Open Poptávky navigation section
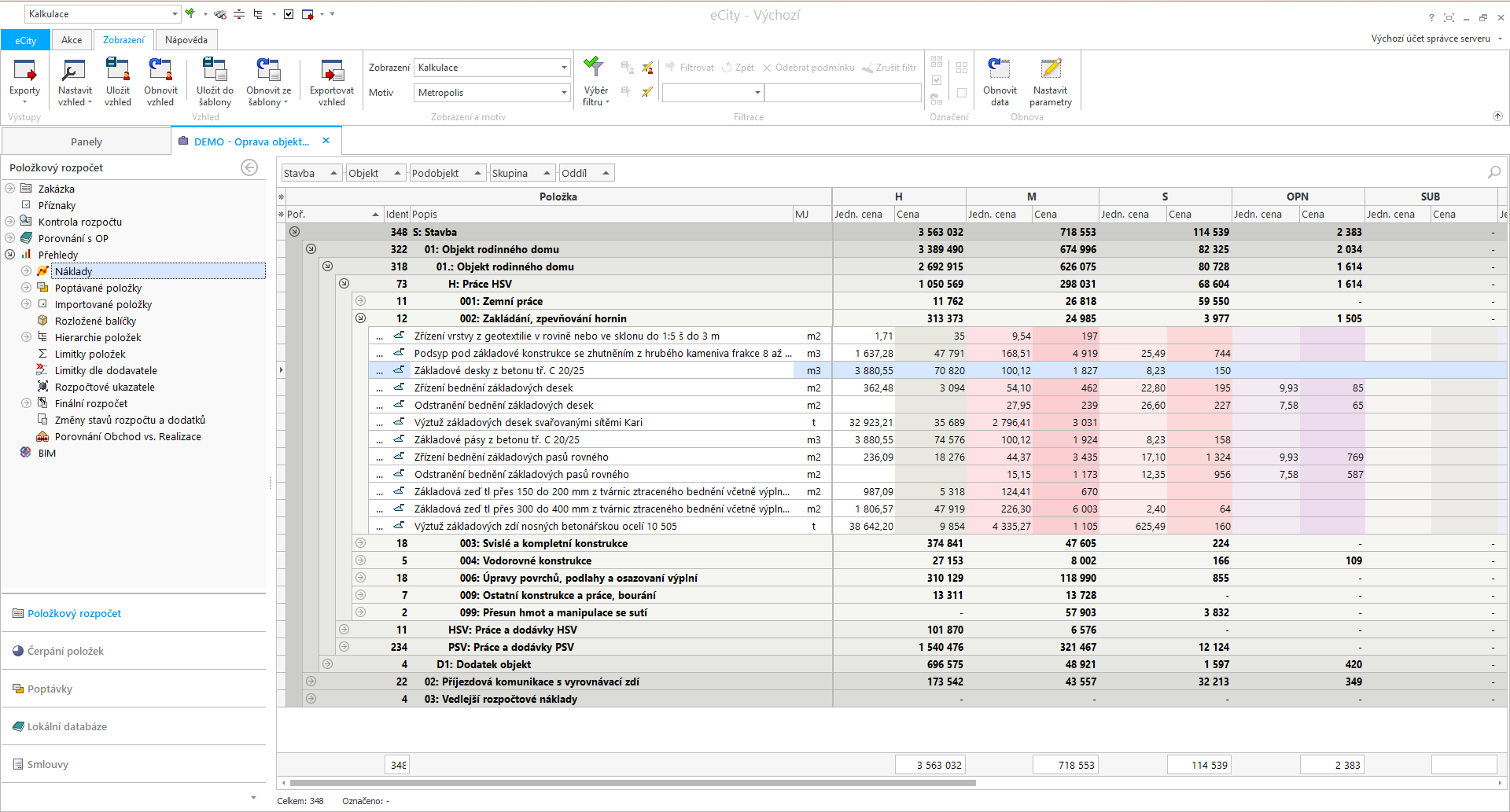1510x812 pixels. click(x=134, y=689)
